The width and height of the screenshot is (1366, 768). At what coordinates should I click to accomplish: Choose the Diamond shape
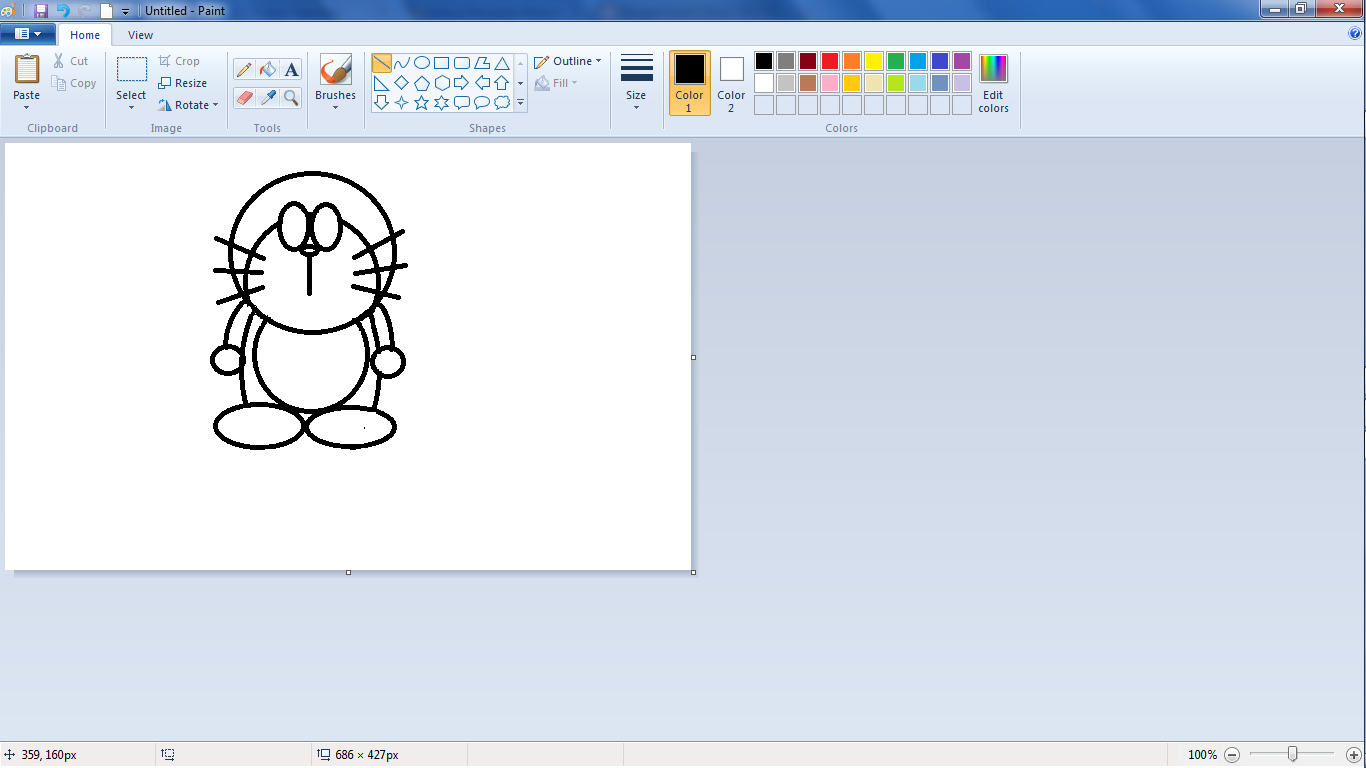click(x=402, y=83)
